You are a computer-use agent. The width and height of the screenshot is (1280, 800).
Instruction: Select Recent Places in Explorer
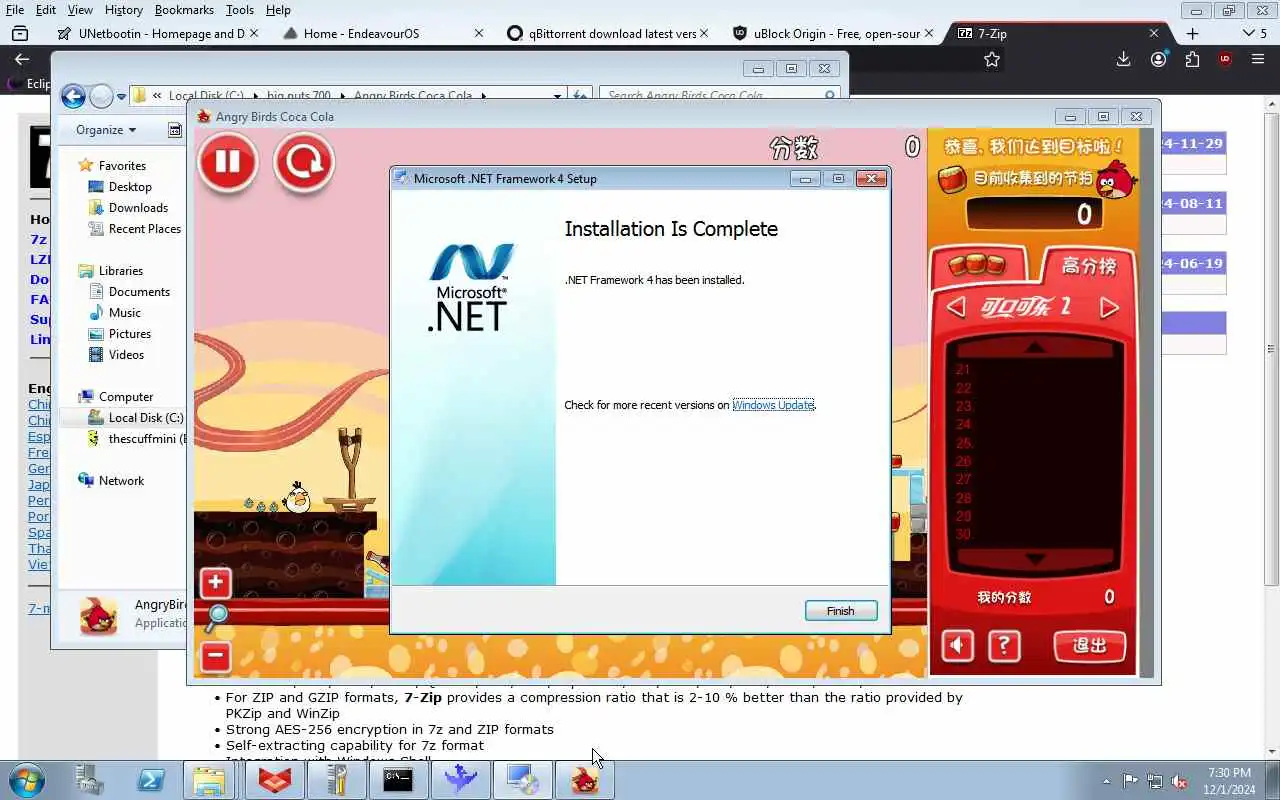pos(144,229)
